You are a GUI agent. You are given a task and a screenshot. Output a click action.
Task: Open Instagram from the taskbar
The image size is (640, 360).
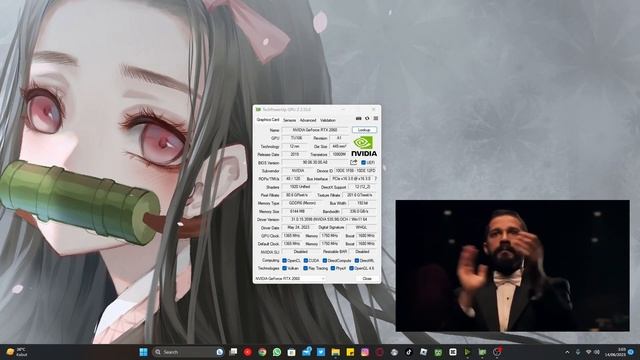coord(364,352)
